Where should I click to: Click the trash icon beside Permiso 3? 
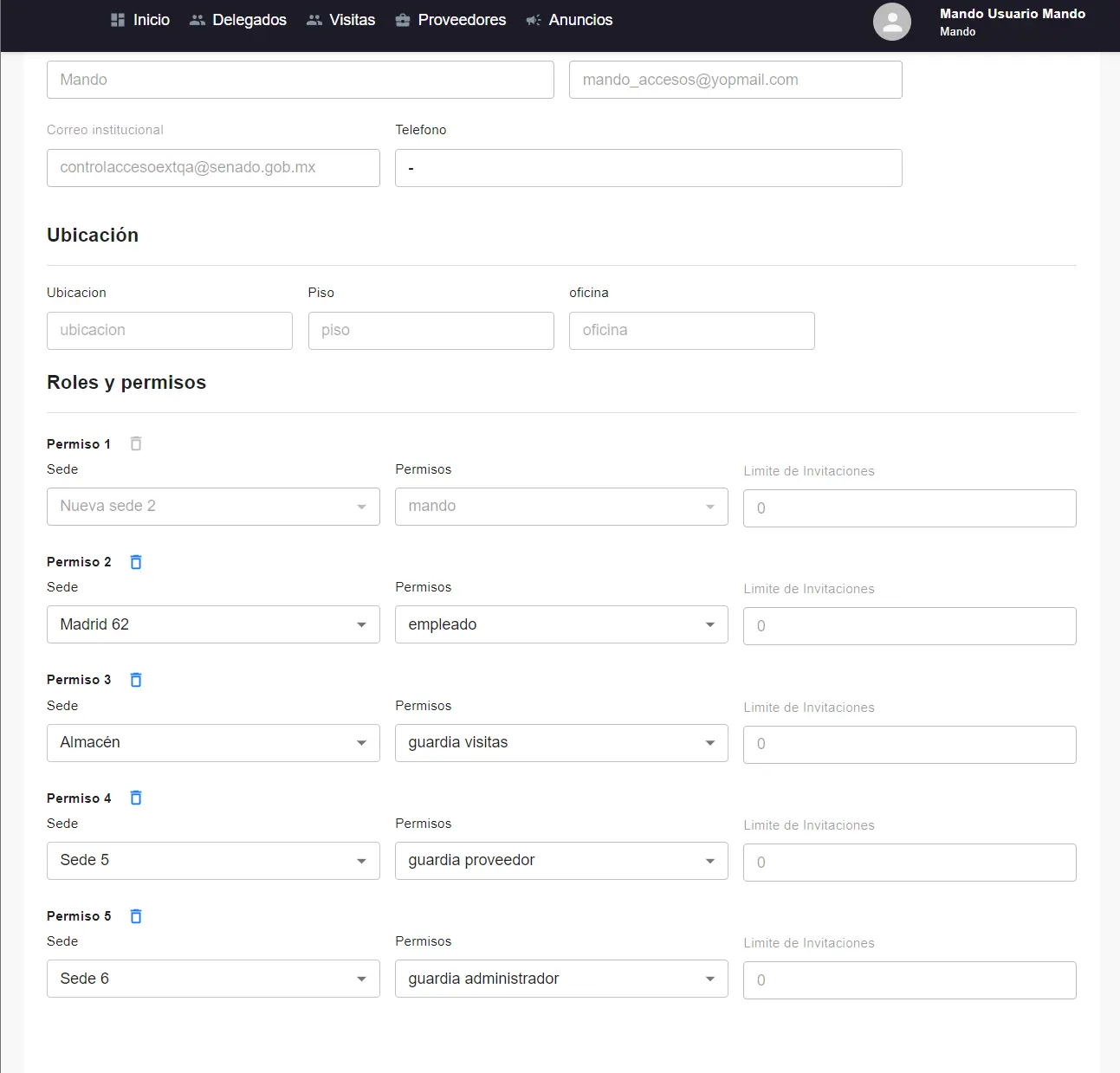click(x=136, y=680)
